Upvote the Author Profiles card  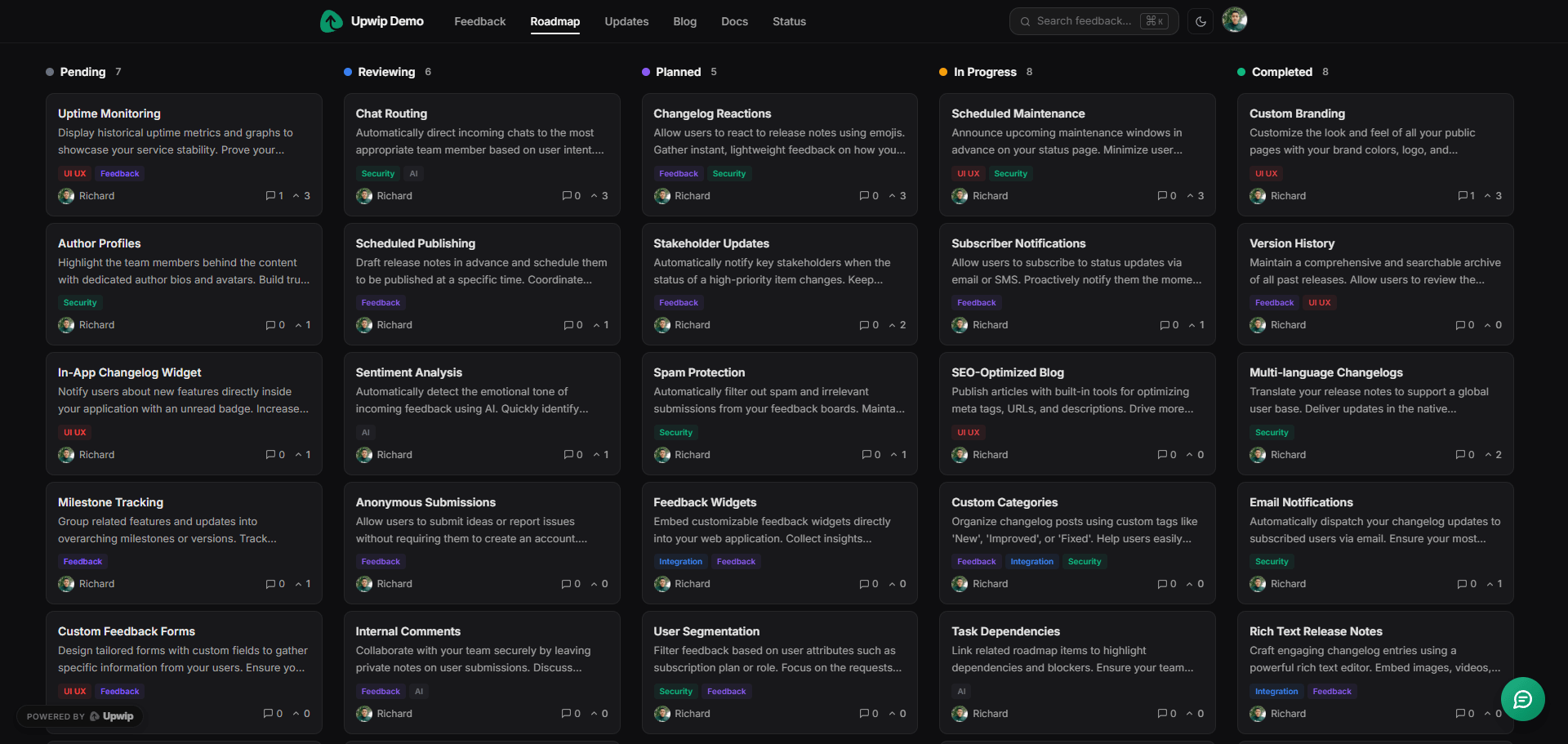click(303, 325)
